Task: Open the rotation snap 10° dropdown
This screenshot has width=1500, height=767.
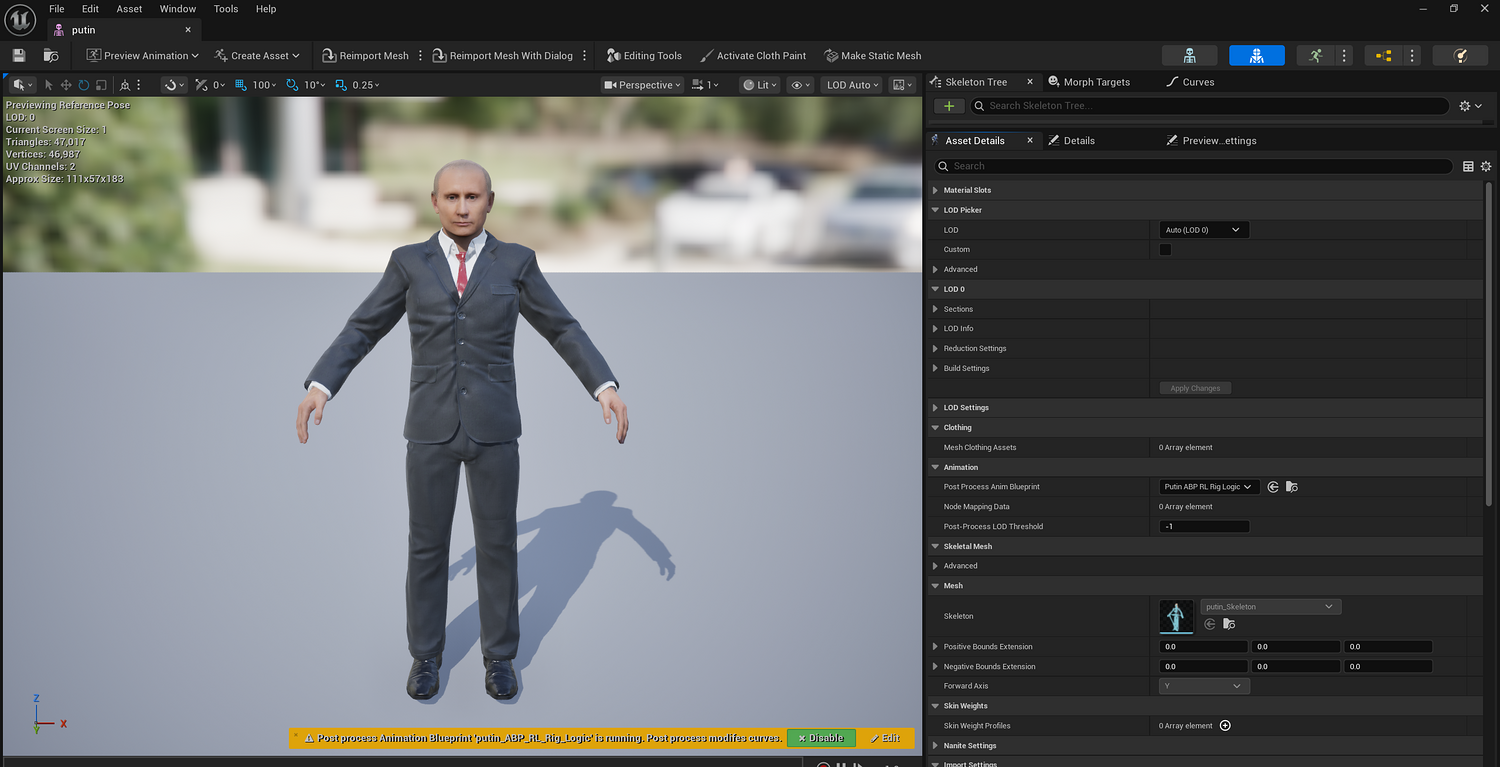Action: coord(315,85)
